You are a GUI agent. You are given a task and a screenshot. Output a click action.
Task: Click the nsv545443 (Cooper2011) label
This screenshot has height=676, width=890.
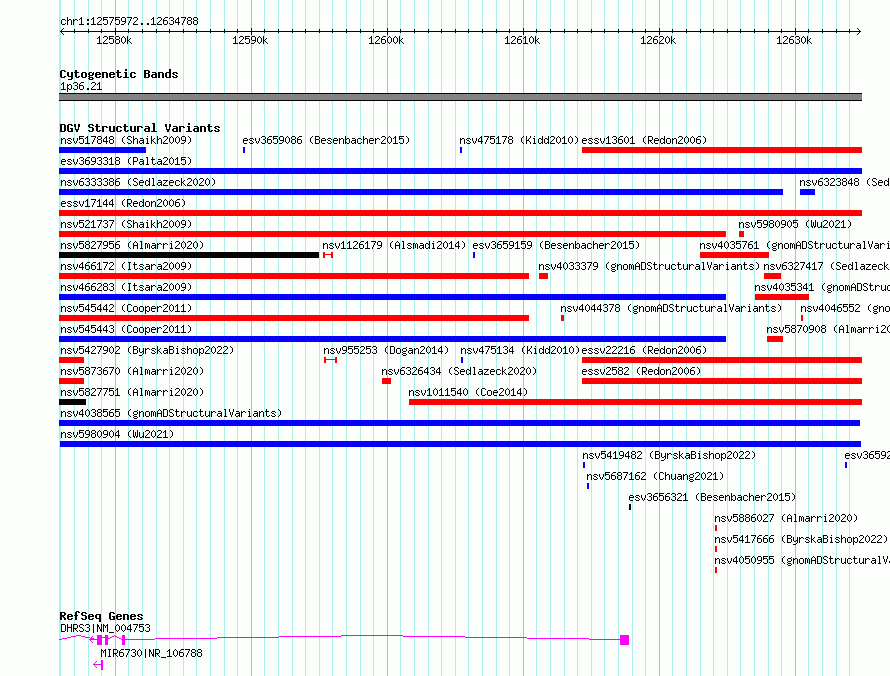[x=126, y=329]
